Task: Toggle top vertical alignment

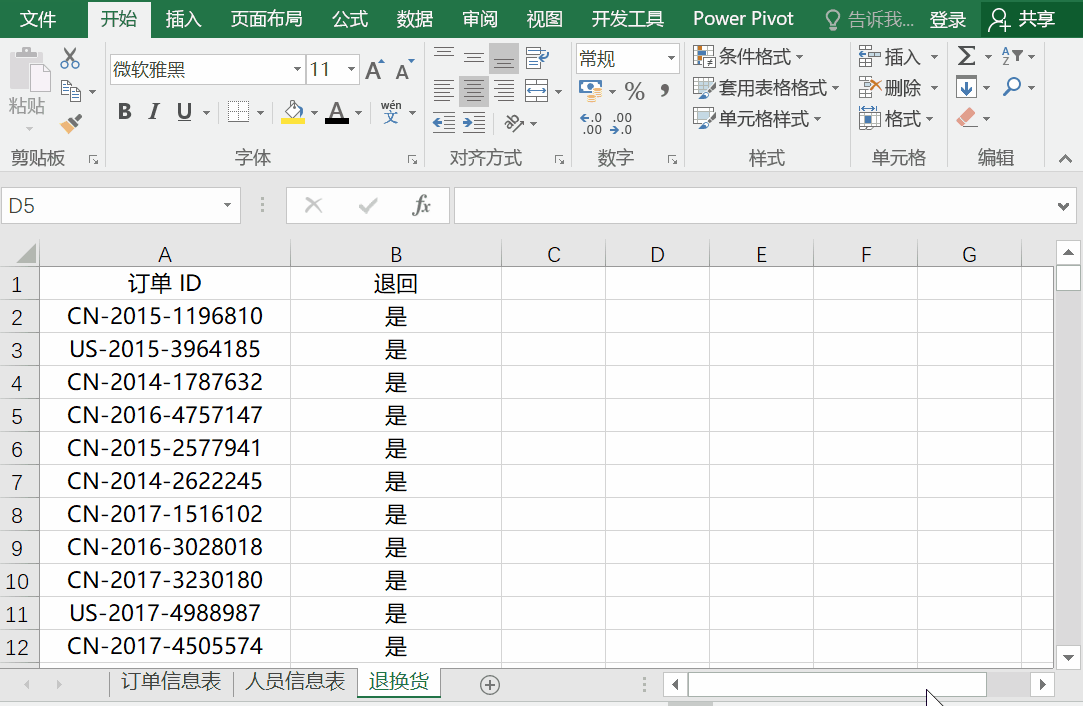Action: coord(443,58)
